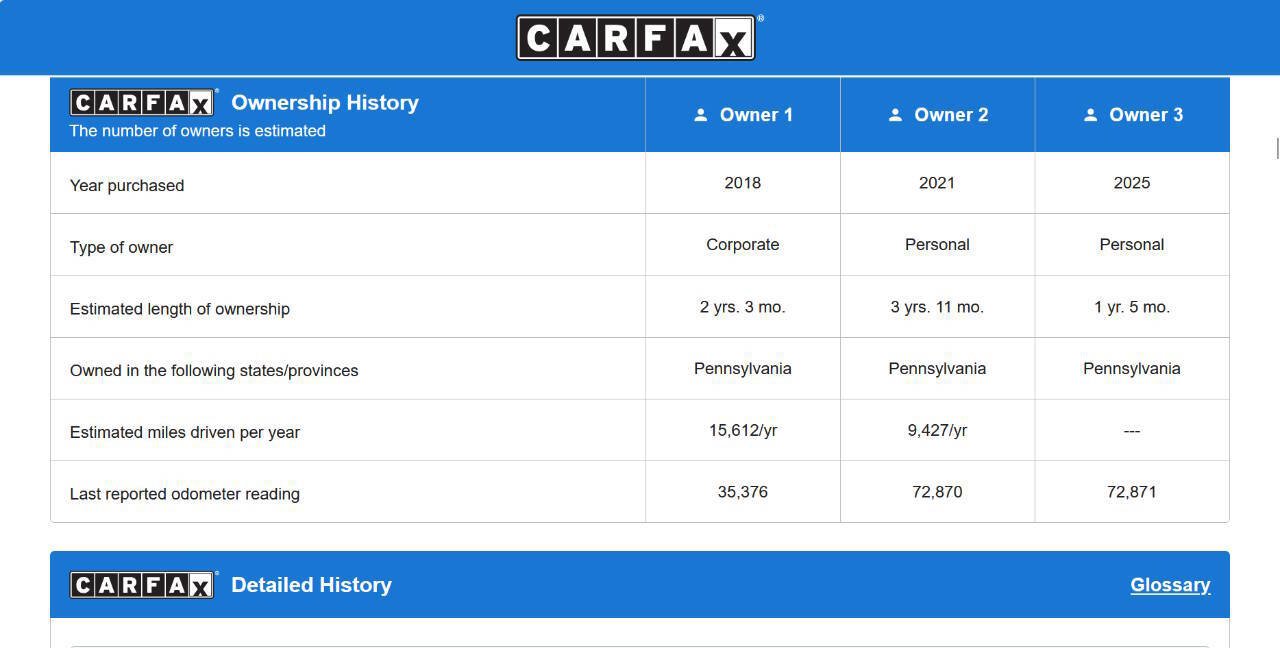Viewport: 1280px width, 648px height.
Task: Click Owner 2's Pennsylvania state cell
Action: coord(937,369)
